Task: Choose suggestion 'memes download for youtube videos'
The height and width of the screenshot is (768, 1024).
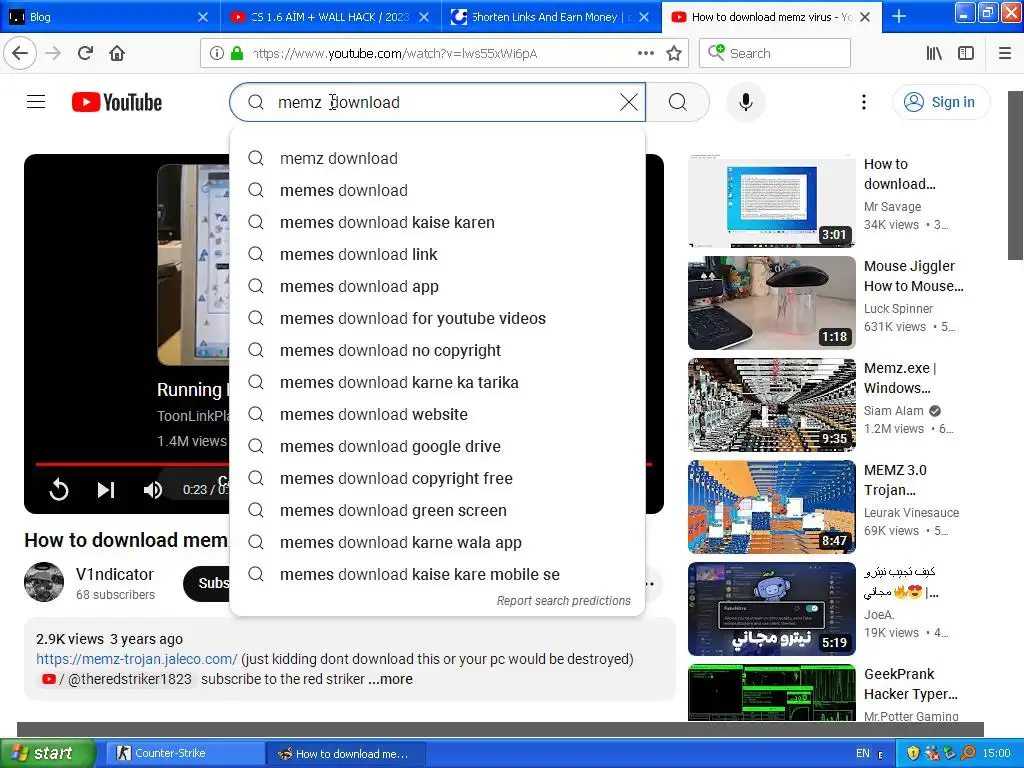Action: tap(437, 318)
